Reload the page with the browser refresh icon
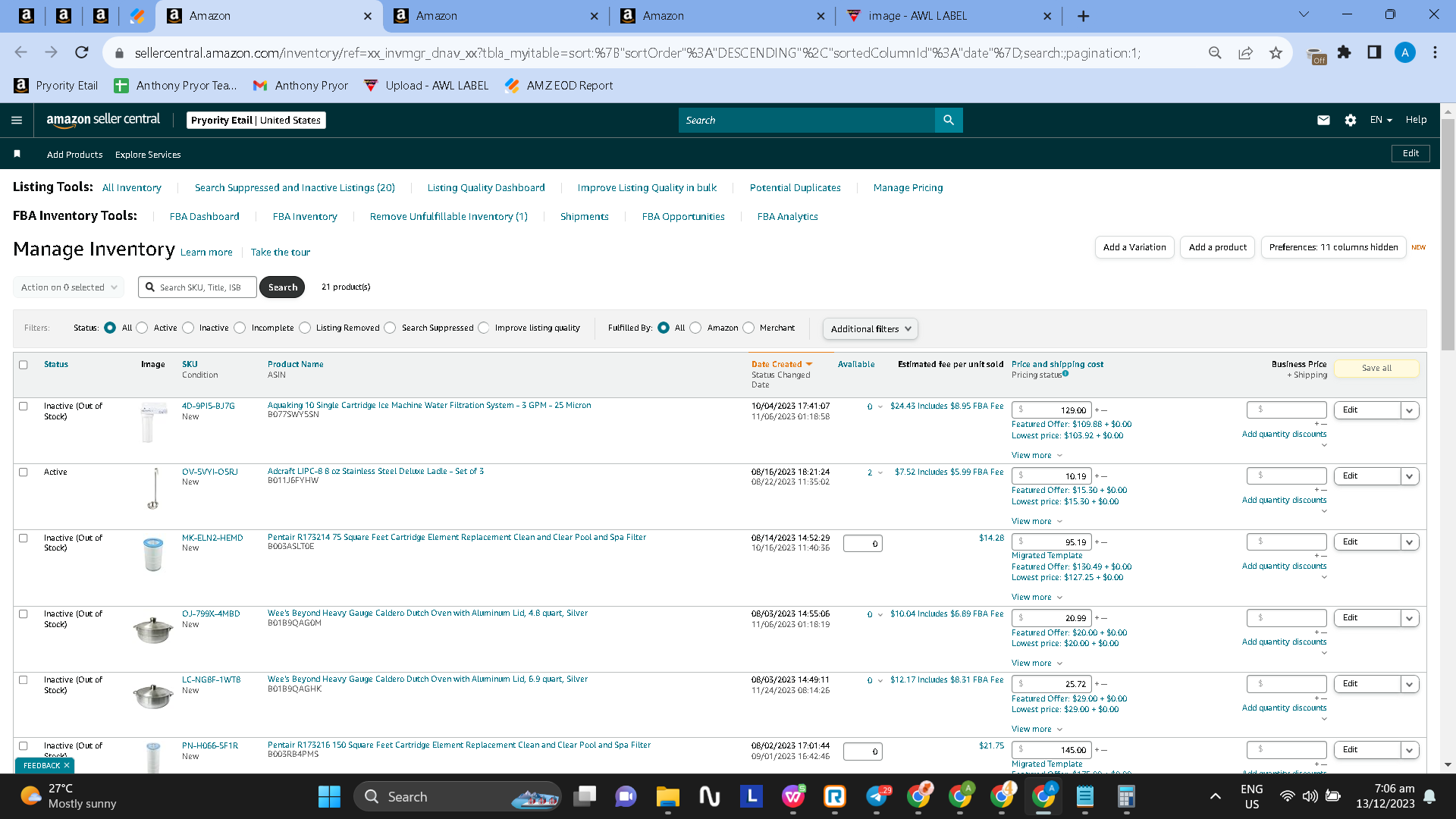Screen dimensions: 1456x819 pos(82,52)
